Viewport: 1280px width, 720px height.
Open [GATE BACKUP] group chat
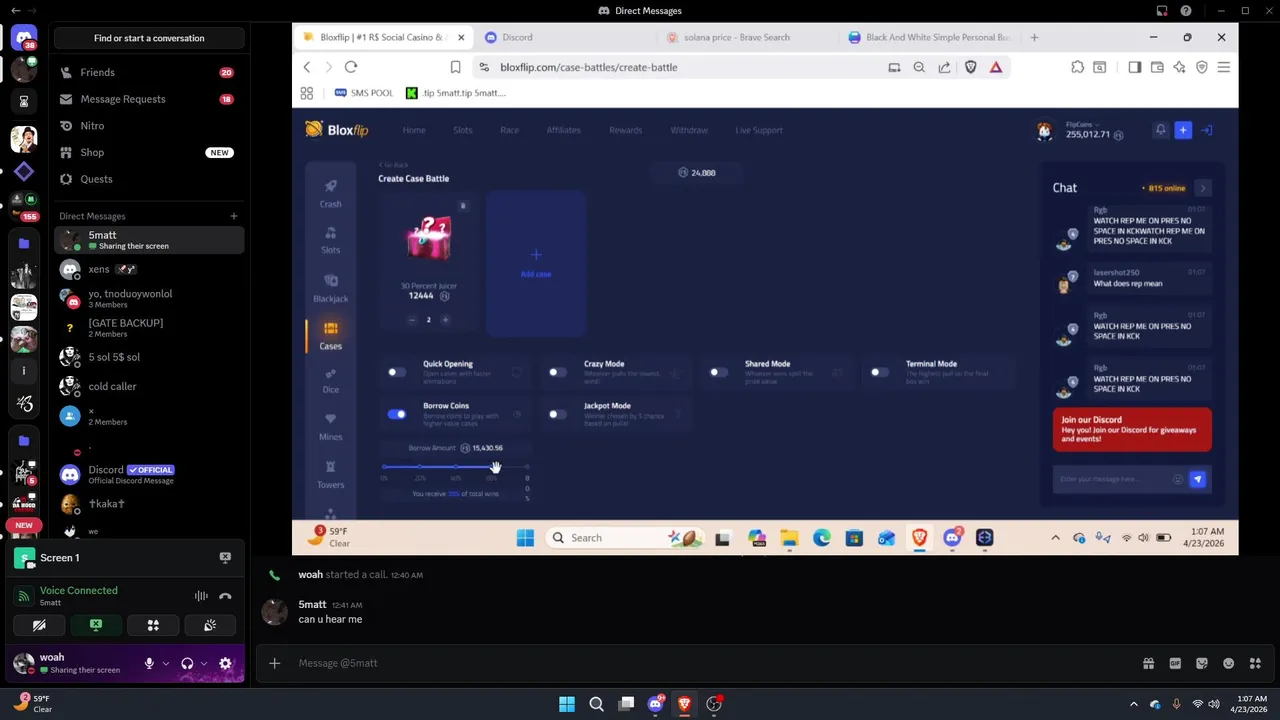[149, 328]
